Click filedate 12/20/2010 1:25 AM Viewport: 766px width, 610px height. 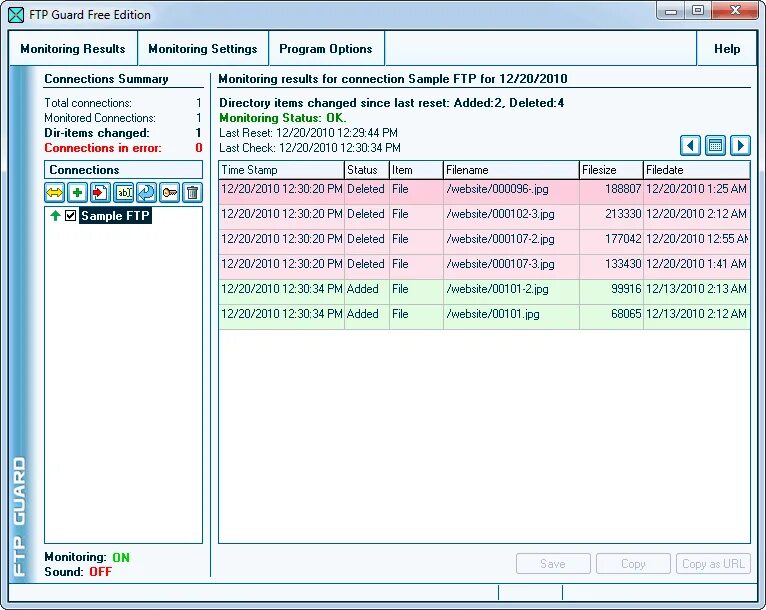(696, 189)
